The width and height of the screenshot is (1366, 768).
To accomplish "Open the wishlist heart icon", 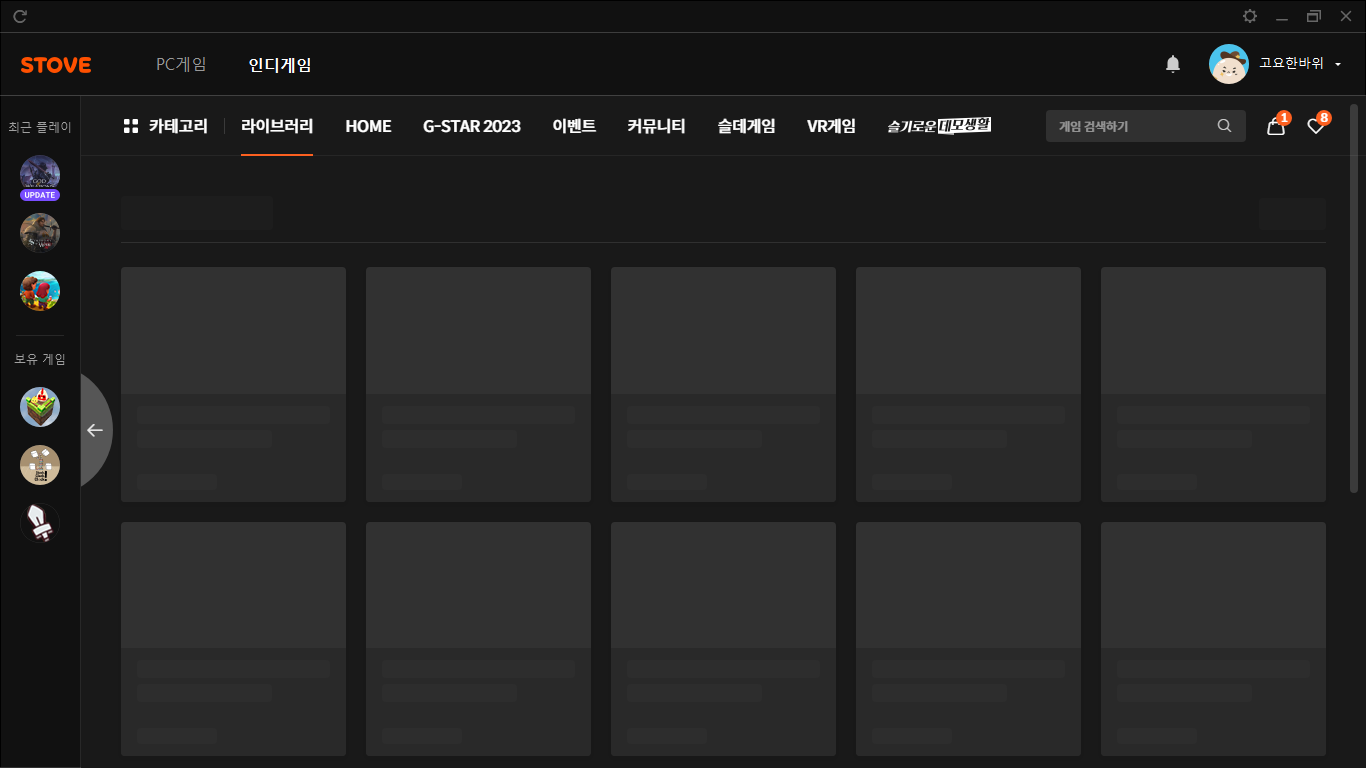I will tap(1316, 126).
